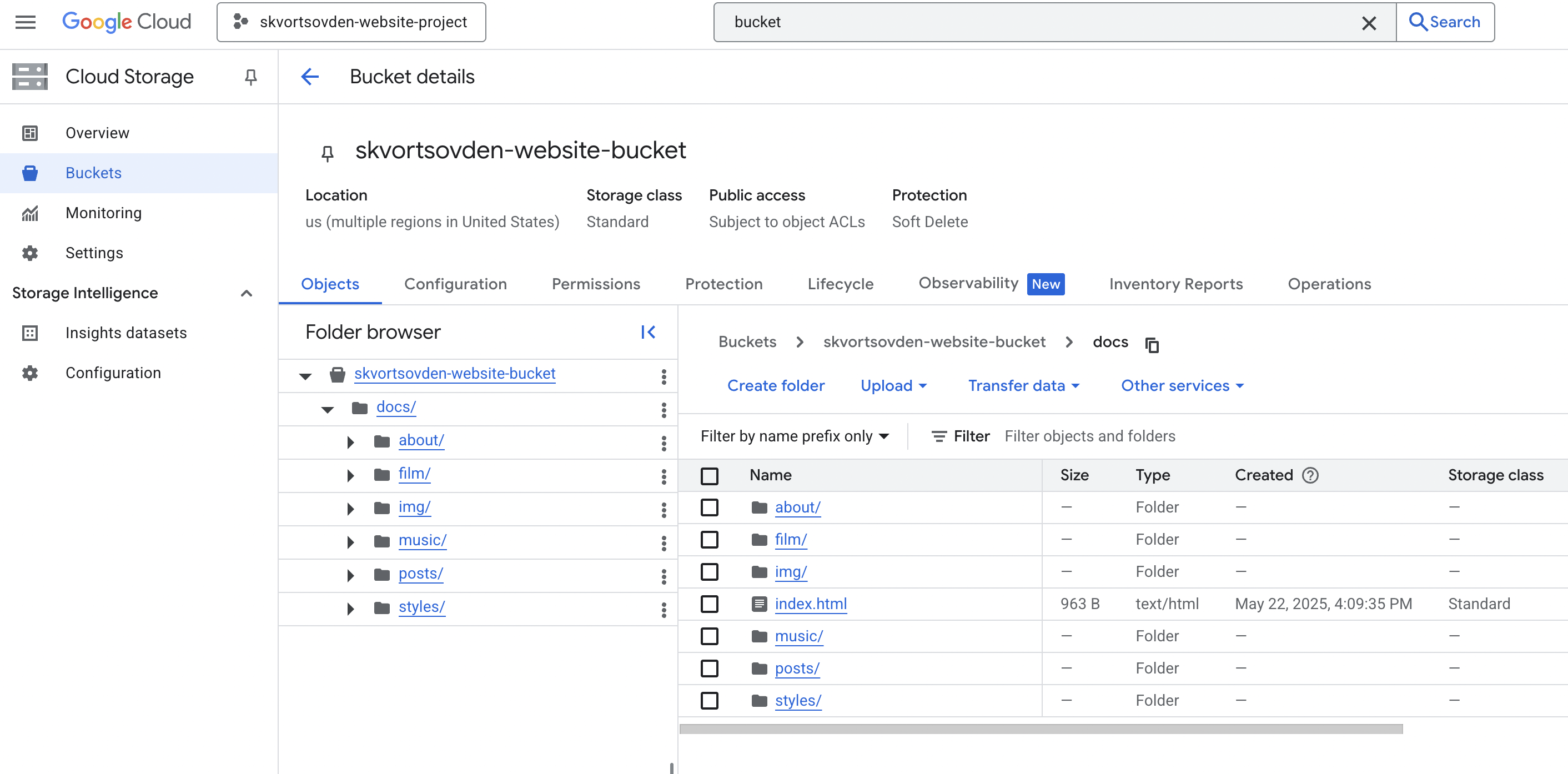Click the Settings gear icon
Screen dimensions: 1568x774
(x=30, y=253)
